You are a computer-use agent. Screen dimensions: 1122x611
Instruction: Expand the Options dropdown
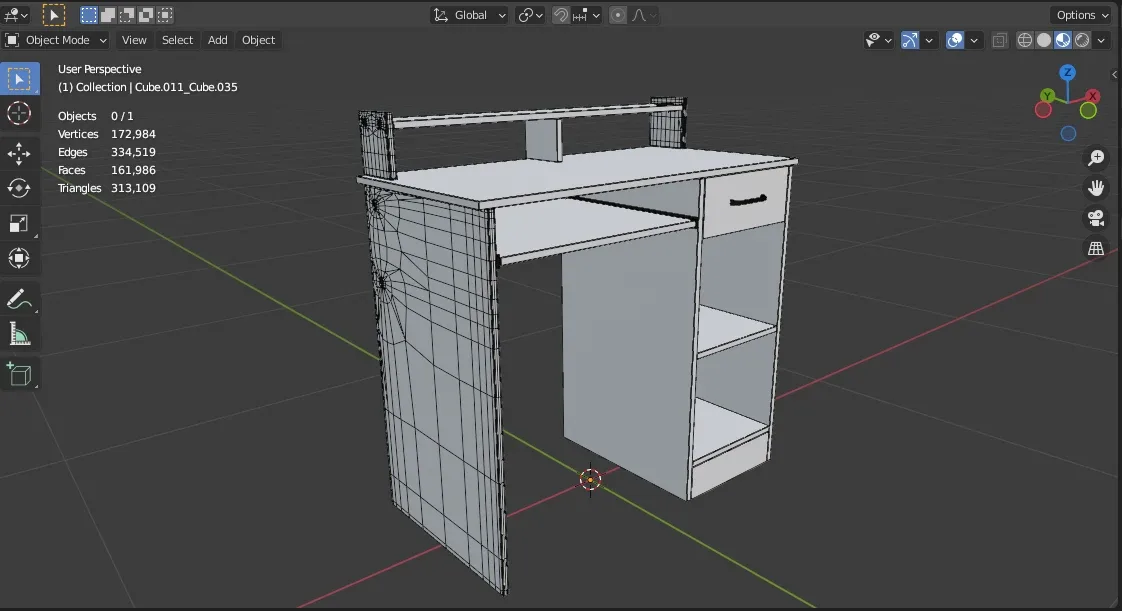1082,15
